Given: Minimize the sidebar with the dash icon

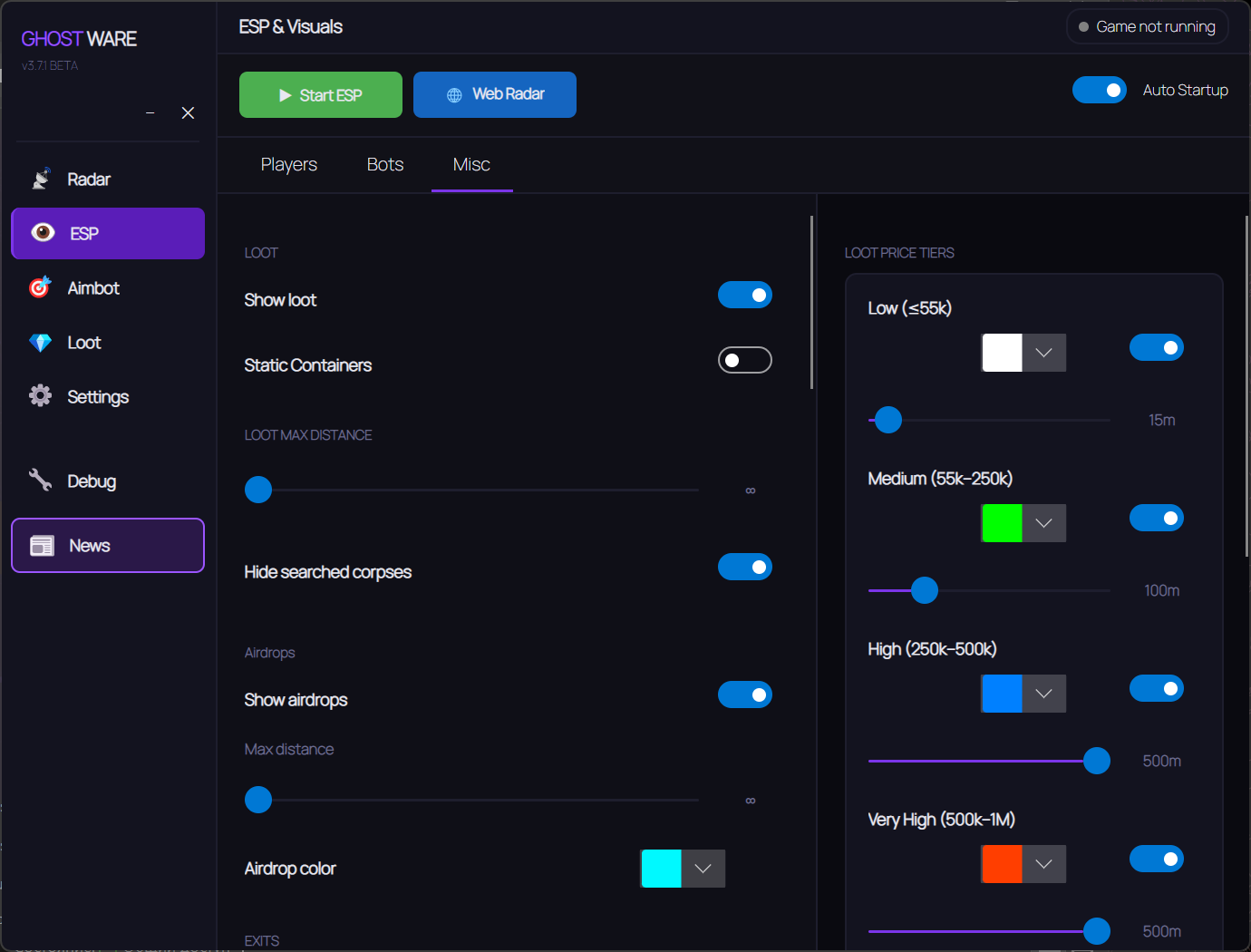Looking at the screenshot, I should pos(150,113).
